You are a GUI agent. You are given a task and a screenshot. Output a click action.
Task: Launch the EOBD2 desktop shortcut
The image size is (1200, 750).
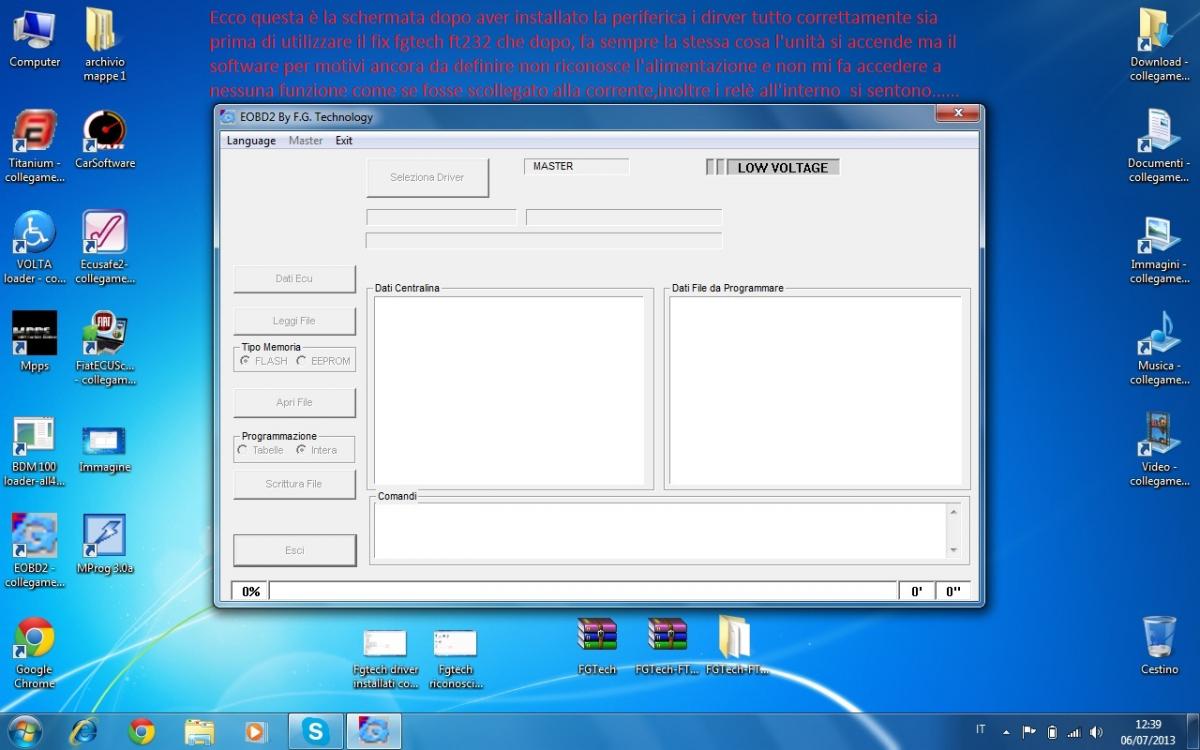coord(35,550)
